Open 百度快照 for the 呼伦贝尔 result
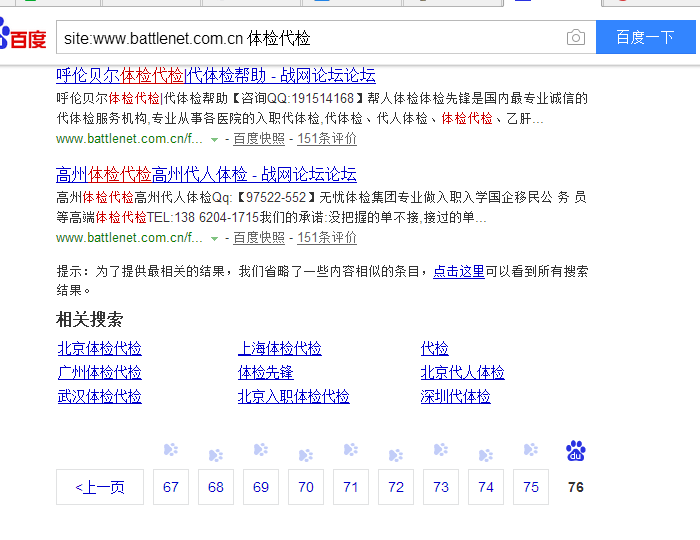Image resolution: width=700 pixels, height=540 pixels. click(x=259, y=139)
